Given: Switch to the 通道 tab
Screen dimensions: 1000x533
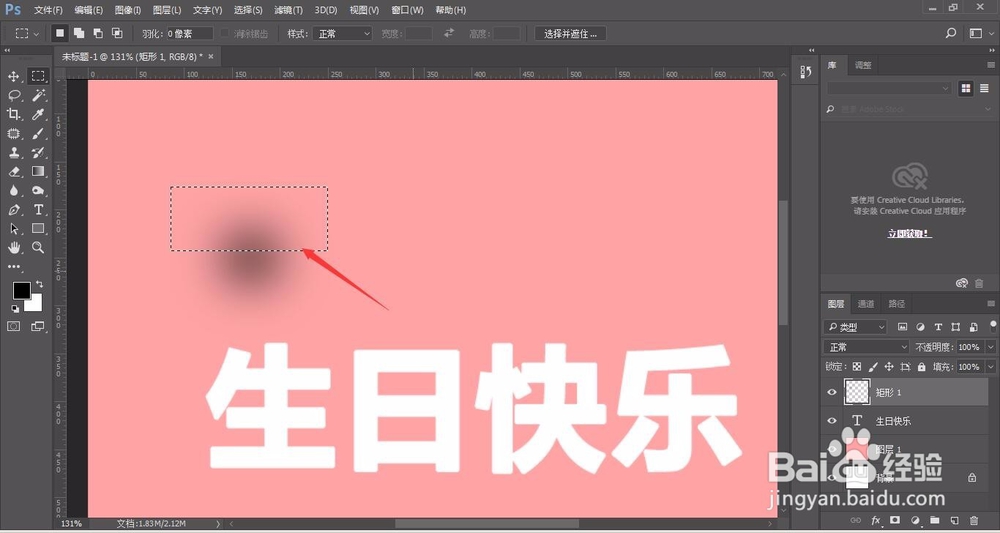Looking at the screenshot, I should (x=865, y=304).
